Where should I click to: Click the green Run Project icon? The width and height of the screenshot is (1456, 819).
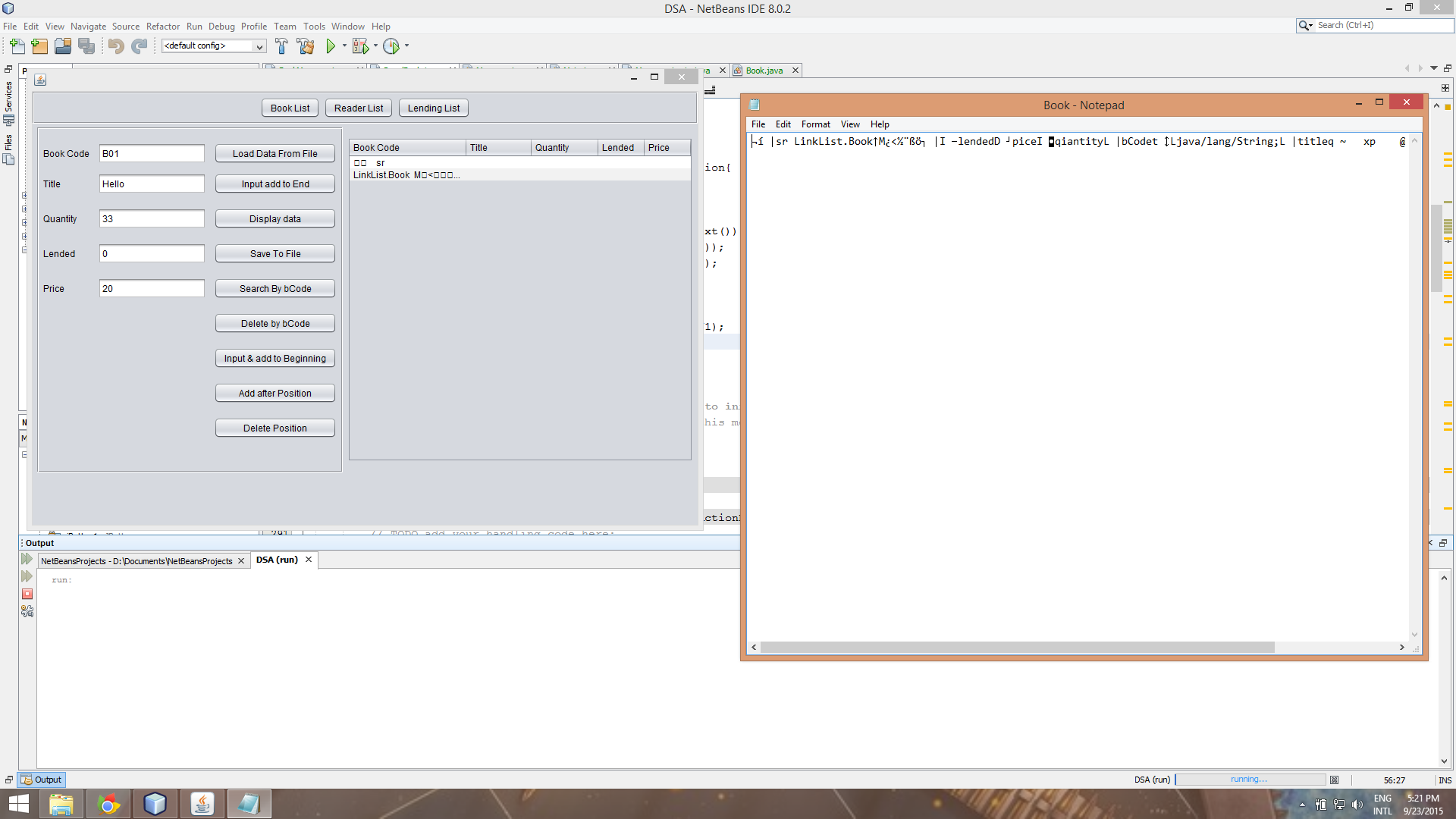[331, 46]
